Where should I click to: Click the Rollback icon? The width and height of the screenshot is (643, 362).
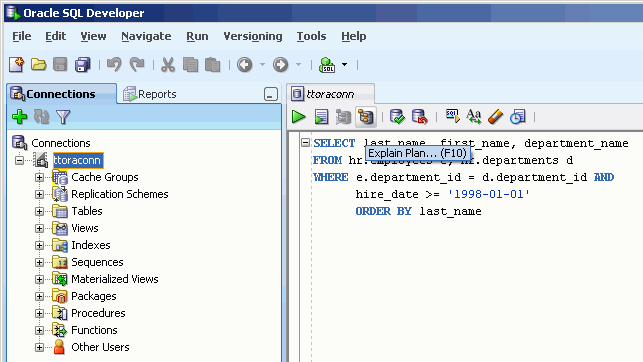point(420,117)
